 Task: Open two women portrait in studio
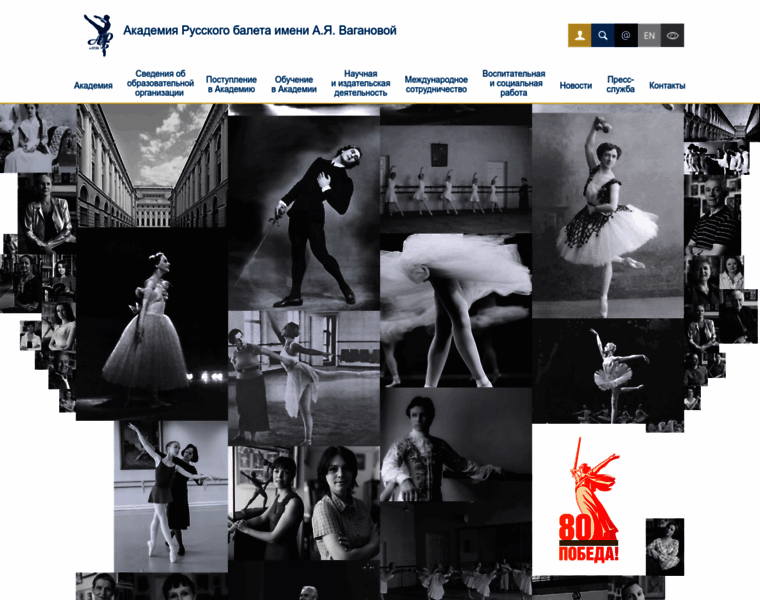click(x=304, y=503)
